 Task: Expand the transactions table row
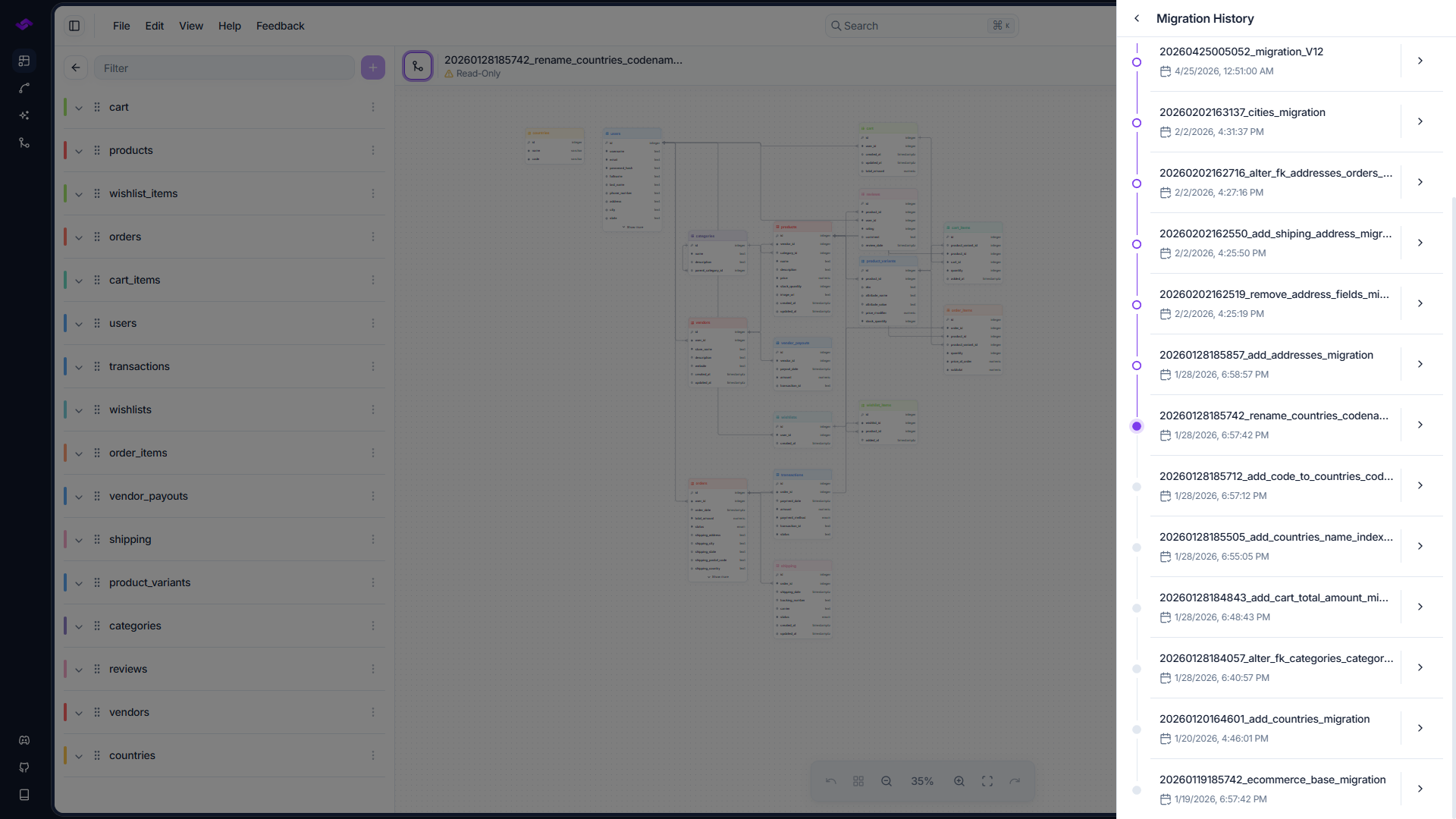[x=79, y=367]
